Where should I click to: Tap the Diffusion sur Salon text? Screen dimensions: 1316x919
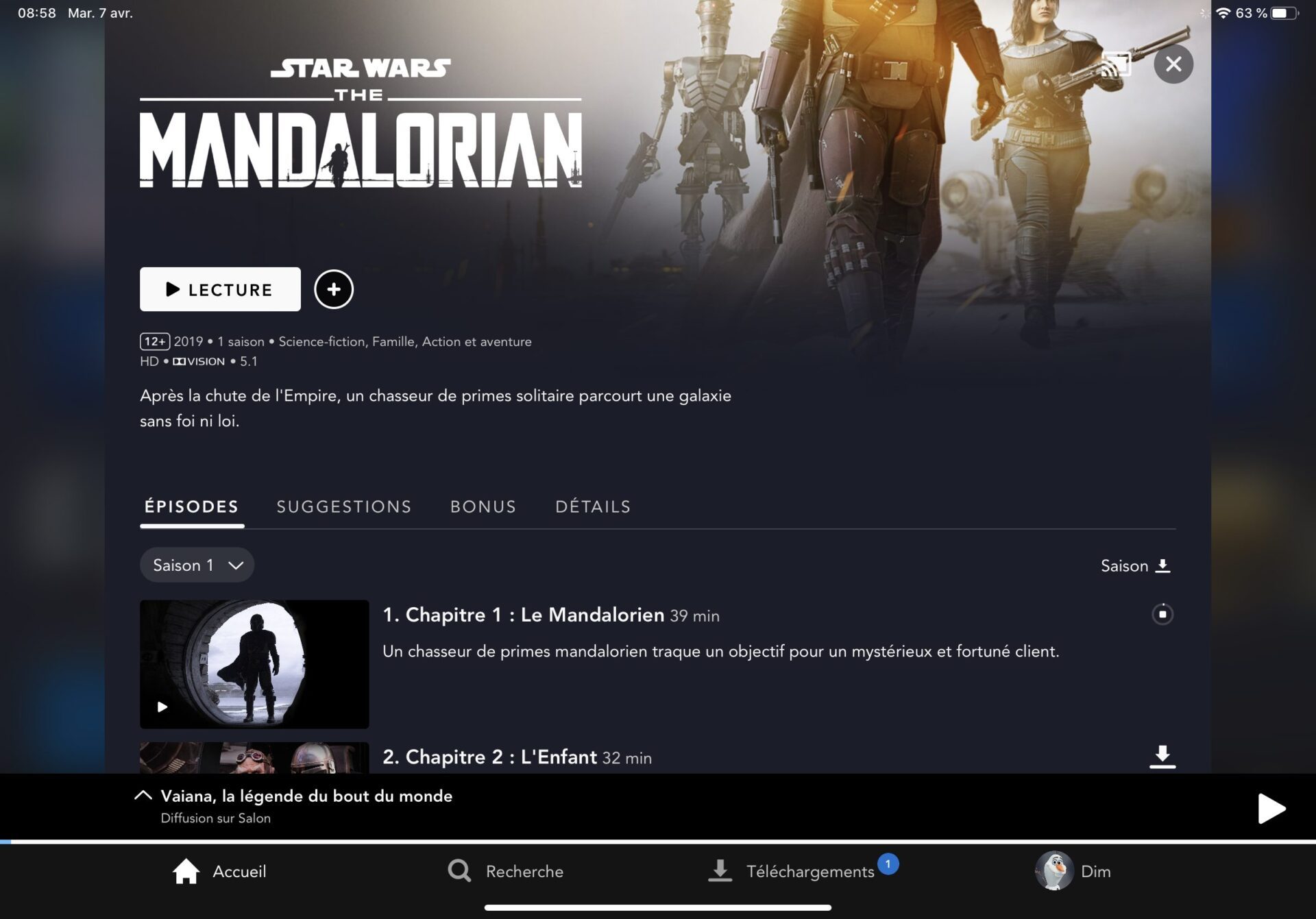(216, 818)
